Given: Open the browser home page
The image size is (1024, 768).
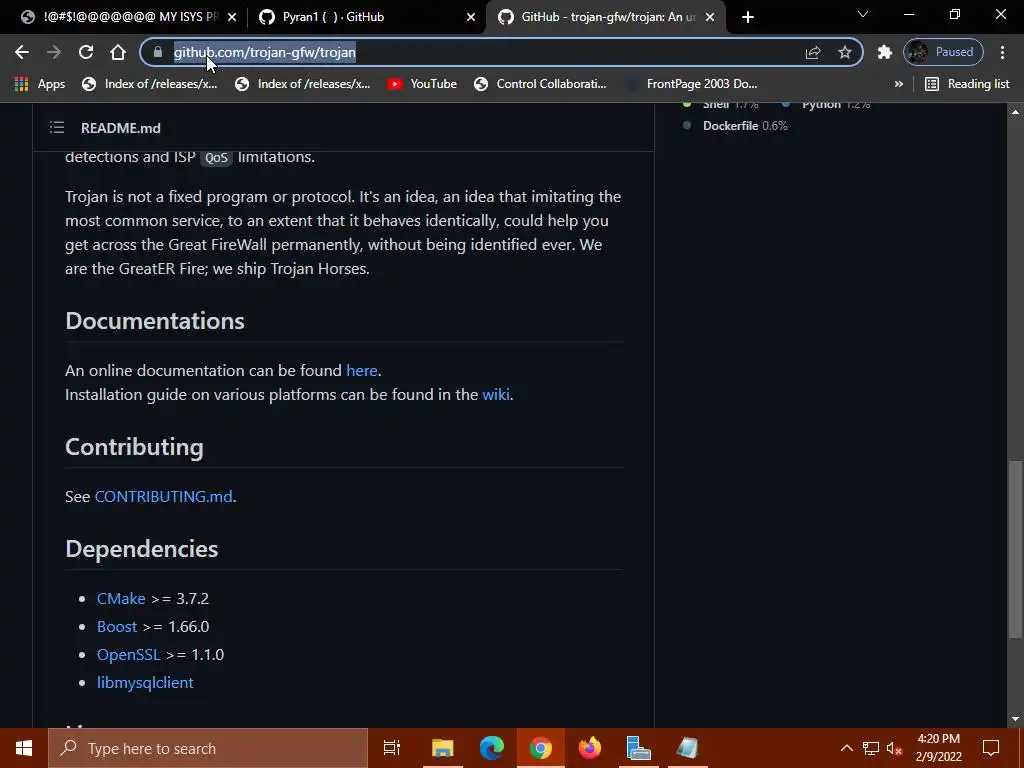Looking at the screenshot, I should pos(118,52).
